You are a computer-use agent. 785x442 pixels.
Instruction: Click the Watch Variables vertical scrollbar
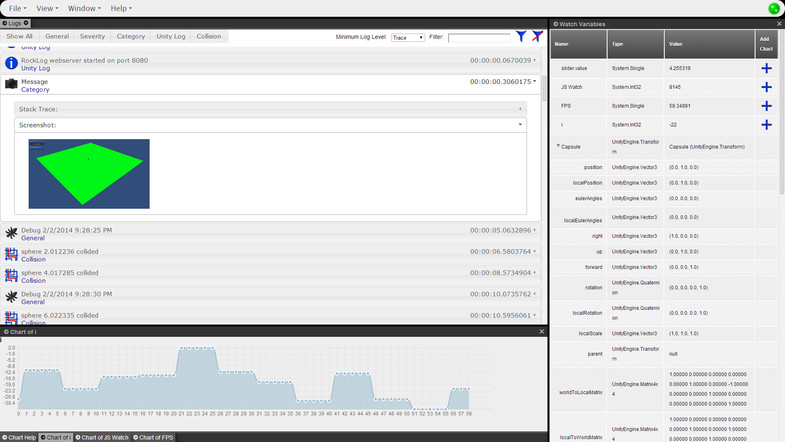(x=782, y=113)
